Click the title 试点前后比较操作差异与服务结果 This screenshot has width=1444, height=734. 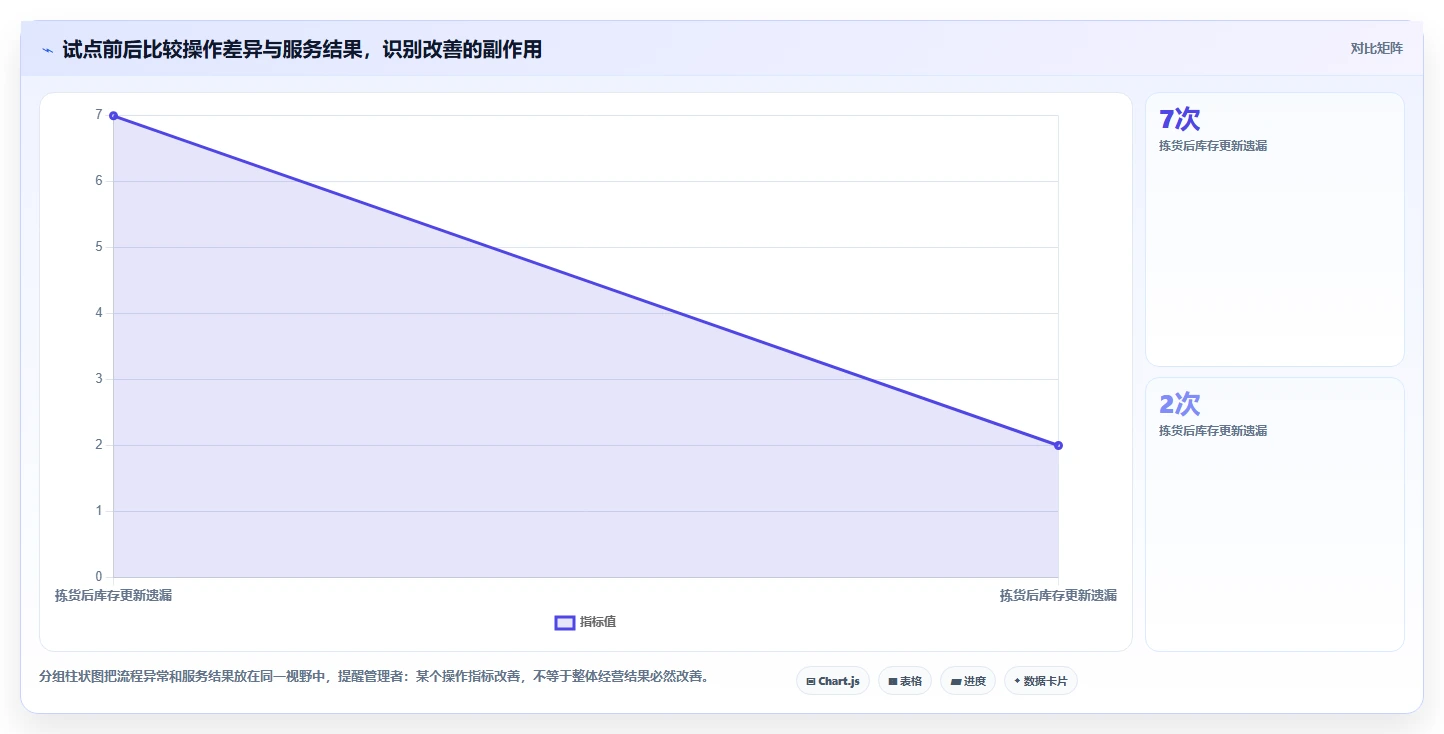click(x=302, y=49)
